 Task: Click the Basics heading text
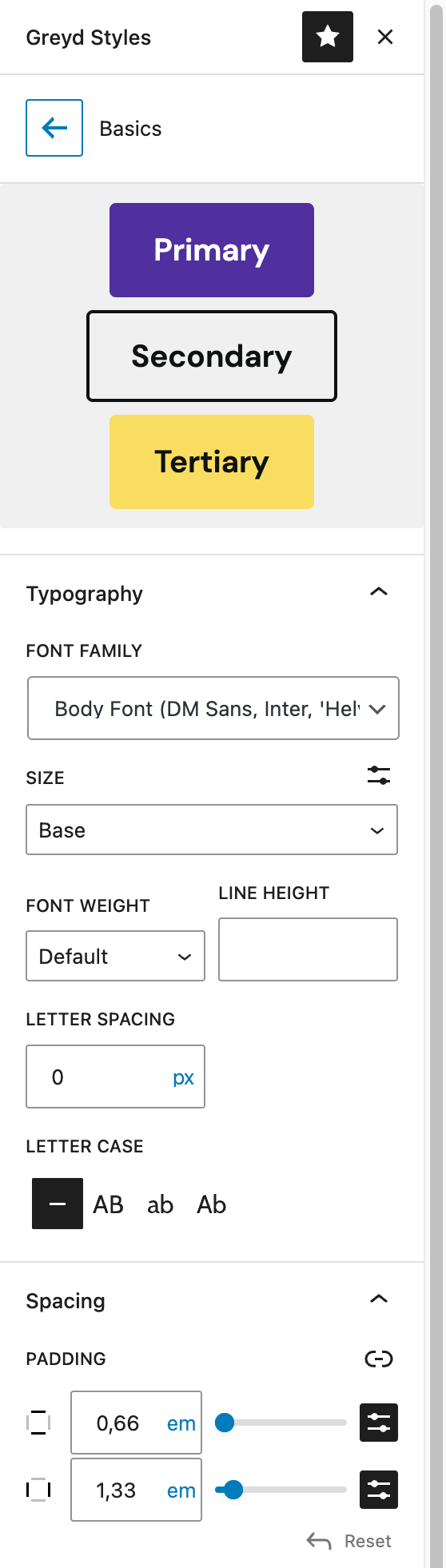[x=130, y=129]
